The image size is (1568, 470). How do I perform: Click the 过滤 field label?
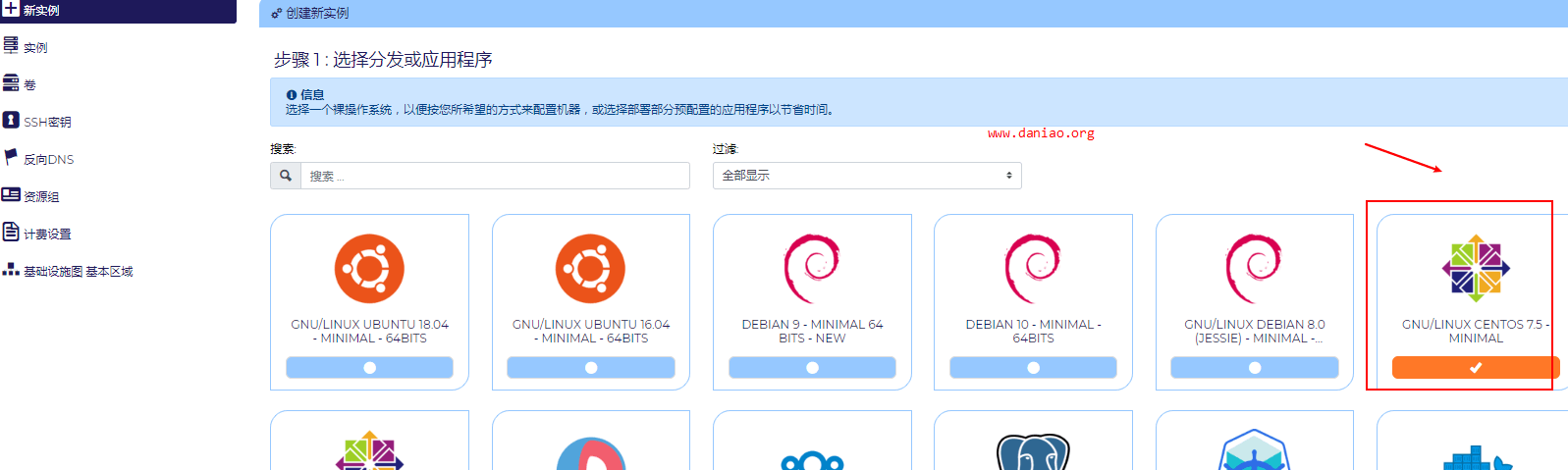pos(726,149)
